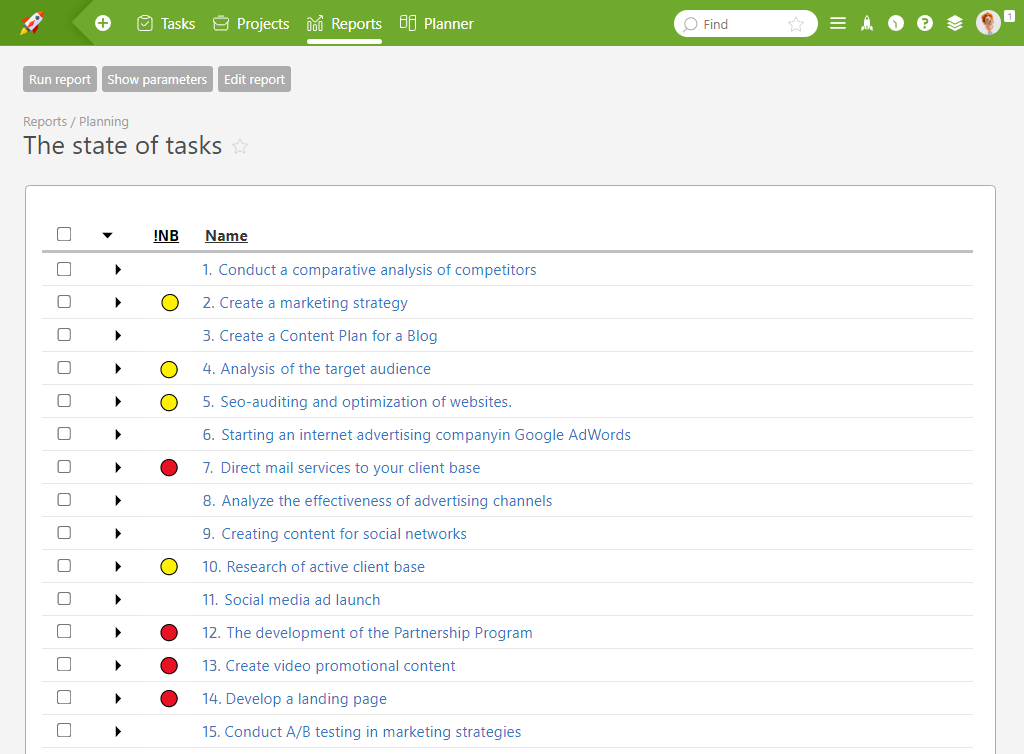The width and height of the screenshot is (1024, 754).
Task: Click the rocket launch icon near search
Action: point(867,24)
